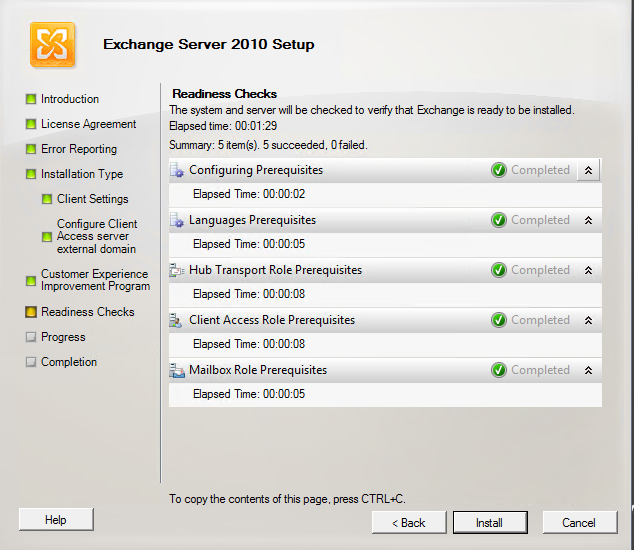The width and height of the screenshot is (634, 550).
Task: Click the CTRL+C copy contents hint text
Action: click(287, 499)
